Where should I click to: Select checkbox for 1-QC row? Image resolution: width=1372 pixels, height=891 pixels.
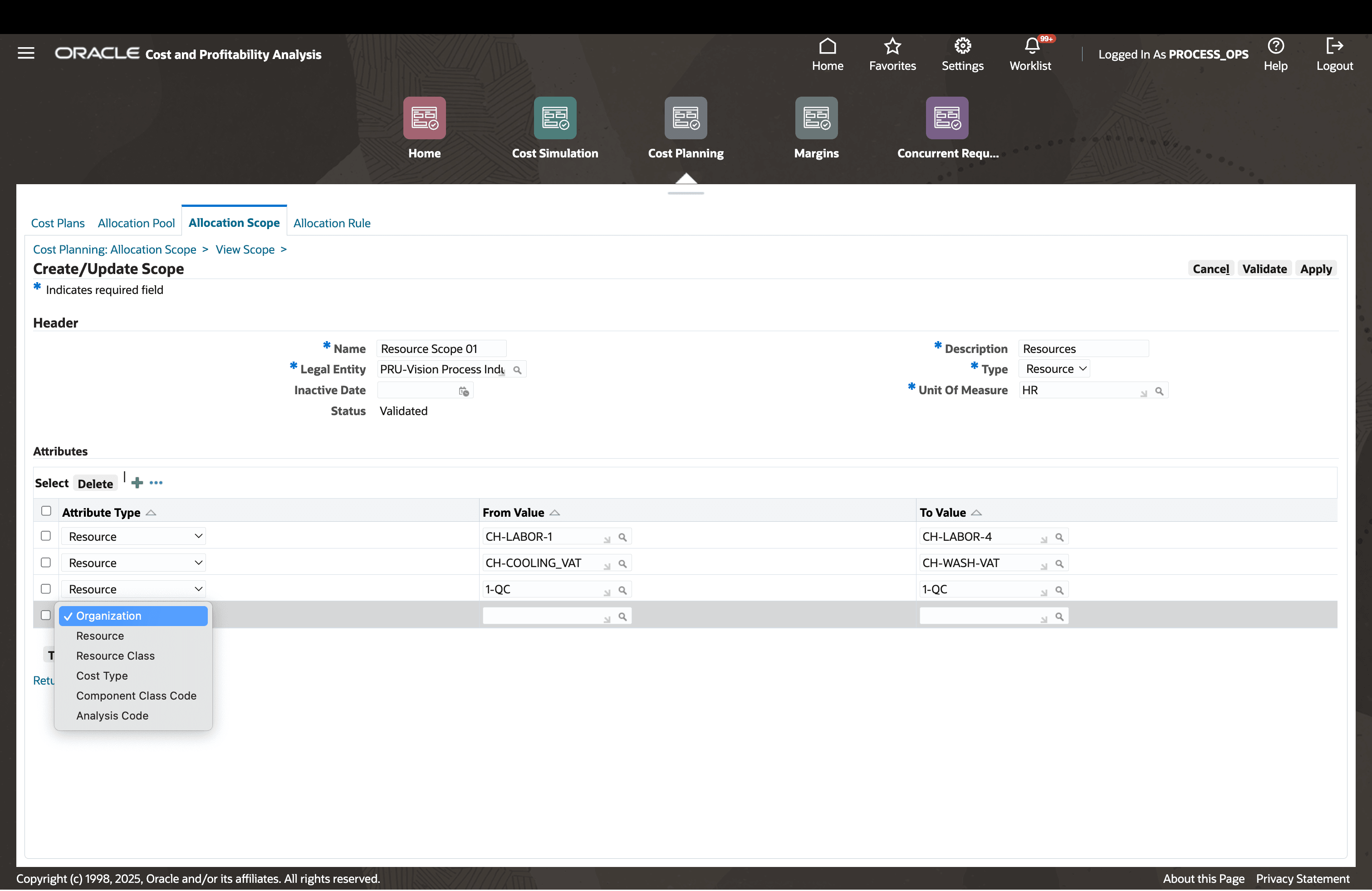click(46, 589)
